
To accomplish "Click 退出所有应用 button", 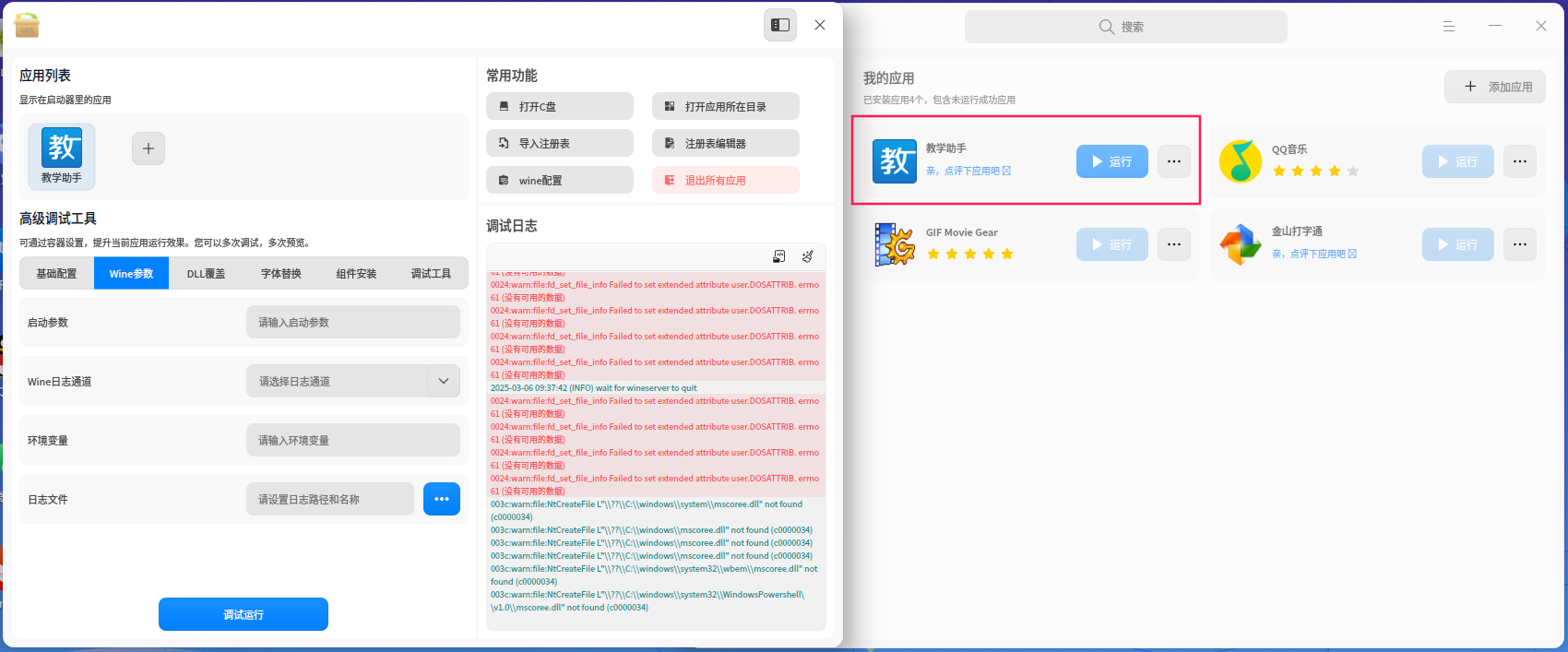I will click(726, 180).
